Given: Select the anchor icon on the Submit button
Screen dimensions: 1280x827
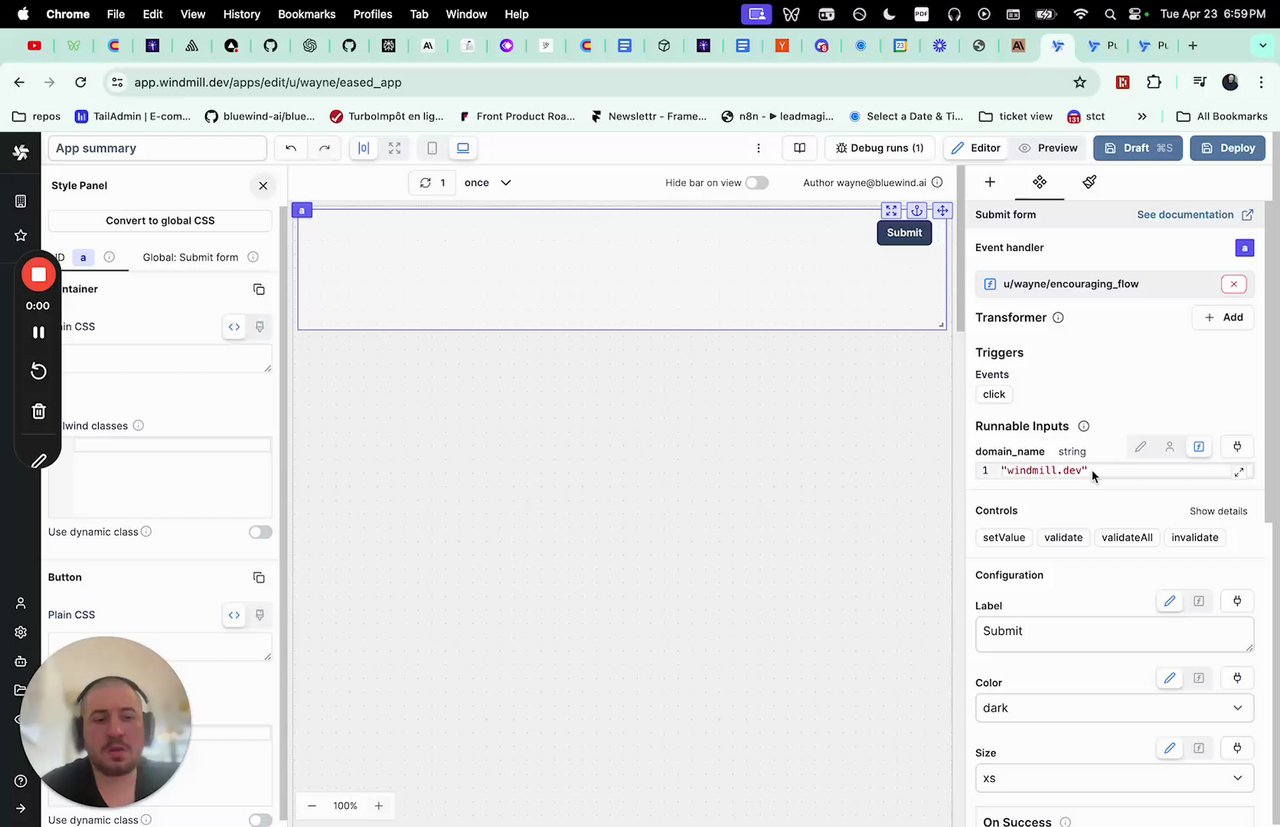Looking at the screenshot, I should (x=917, y=211).
